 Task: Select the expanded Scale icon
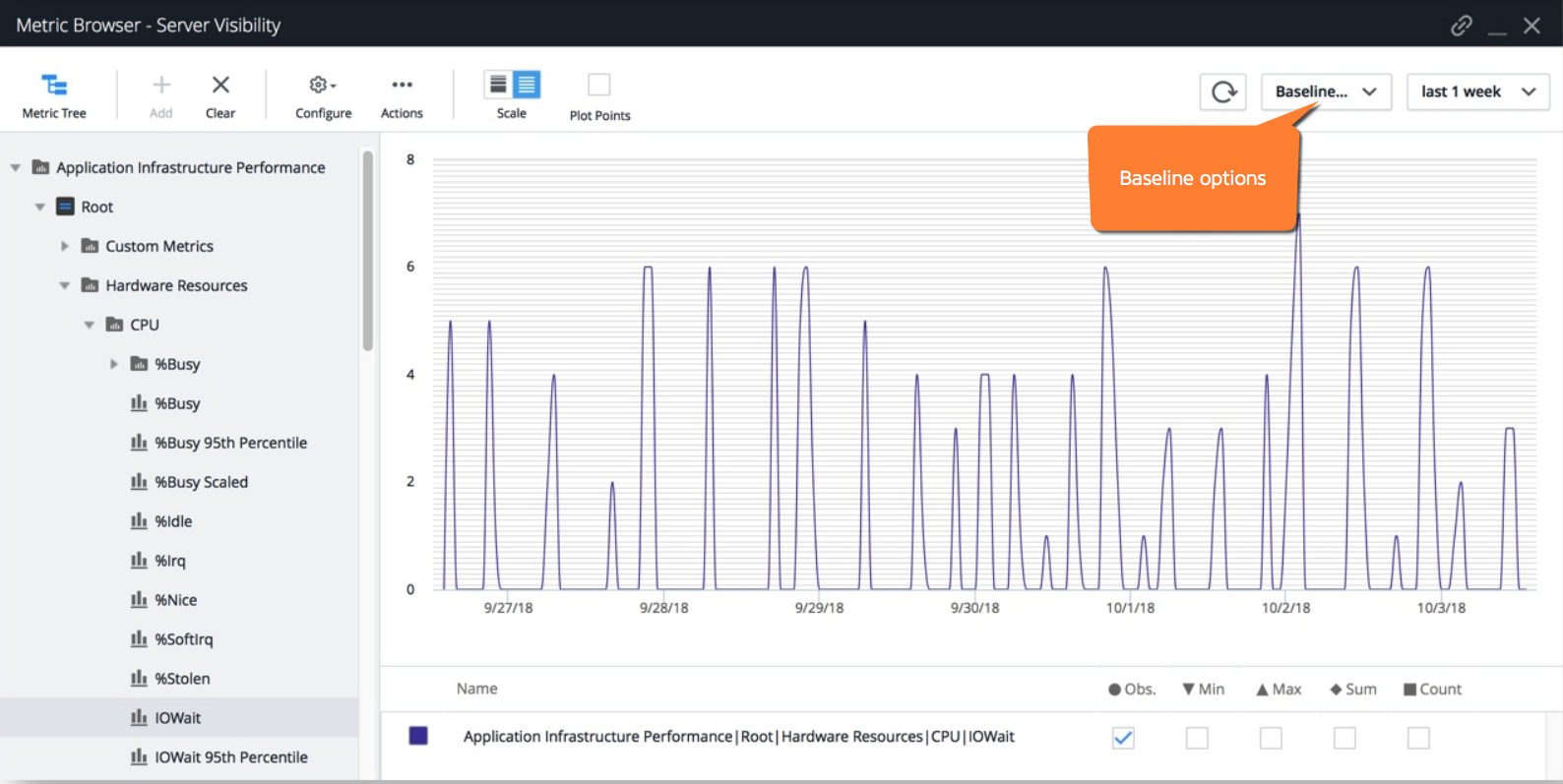click(x=527, y=85)
